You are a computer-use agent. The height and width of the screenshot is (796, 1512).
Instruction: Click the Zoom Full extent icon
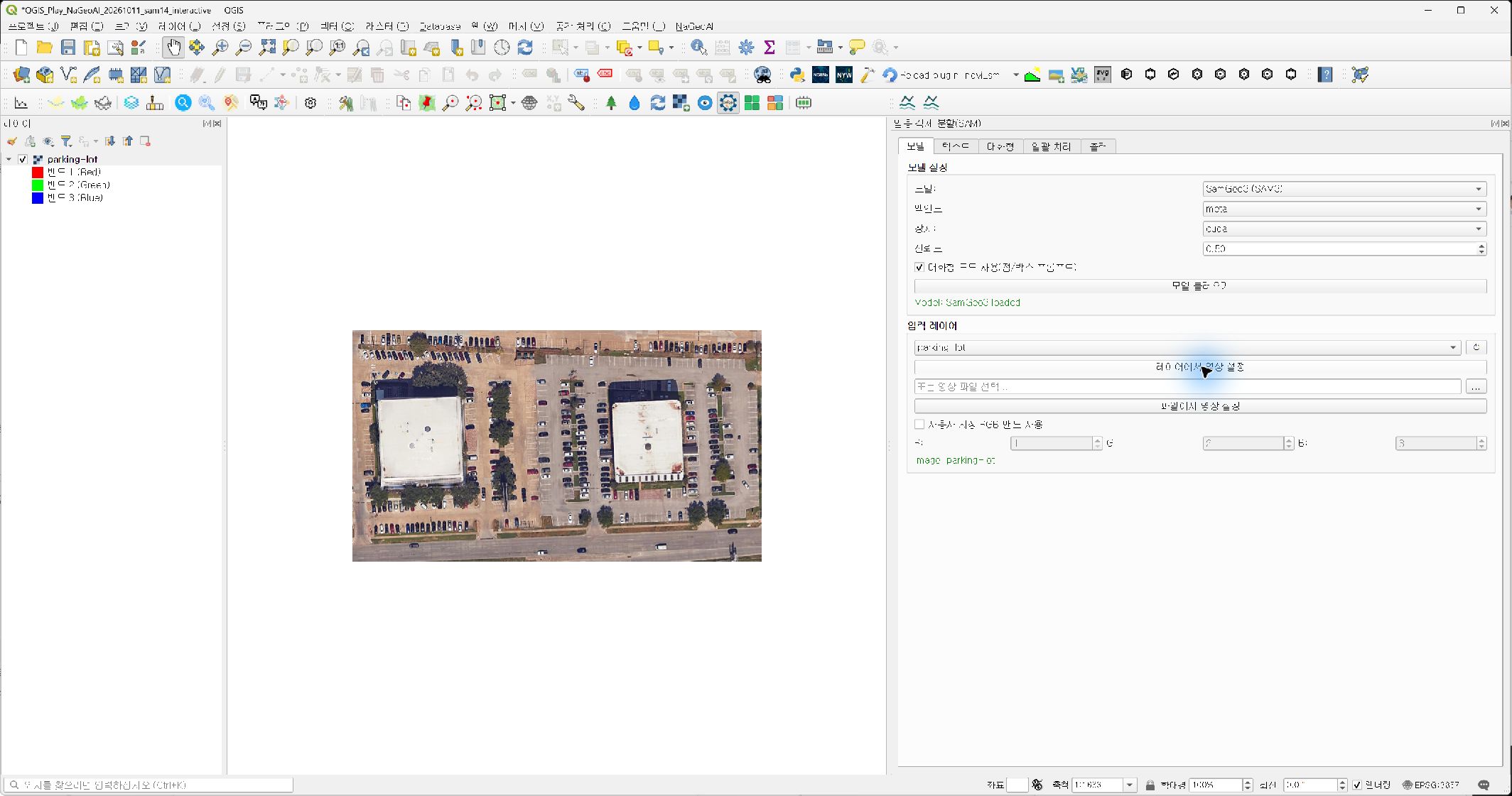pos(267,48)
